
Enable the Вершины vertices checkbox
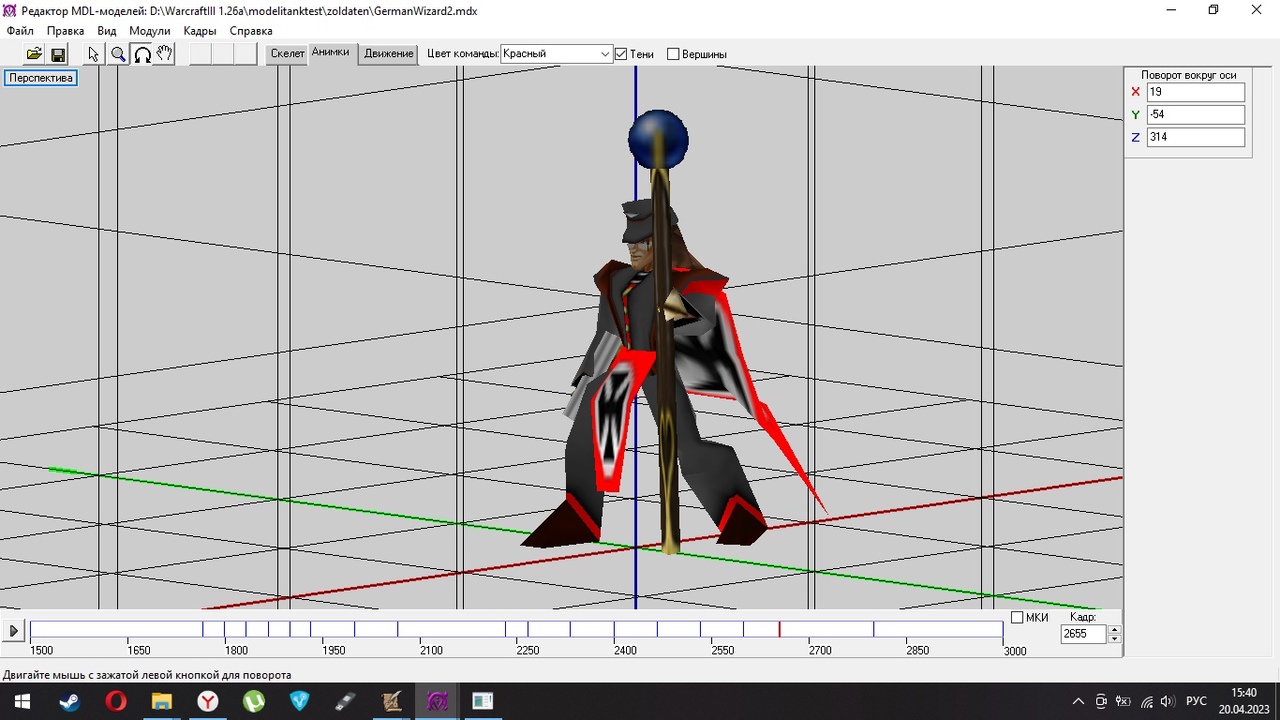(673, 54)
